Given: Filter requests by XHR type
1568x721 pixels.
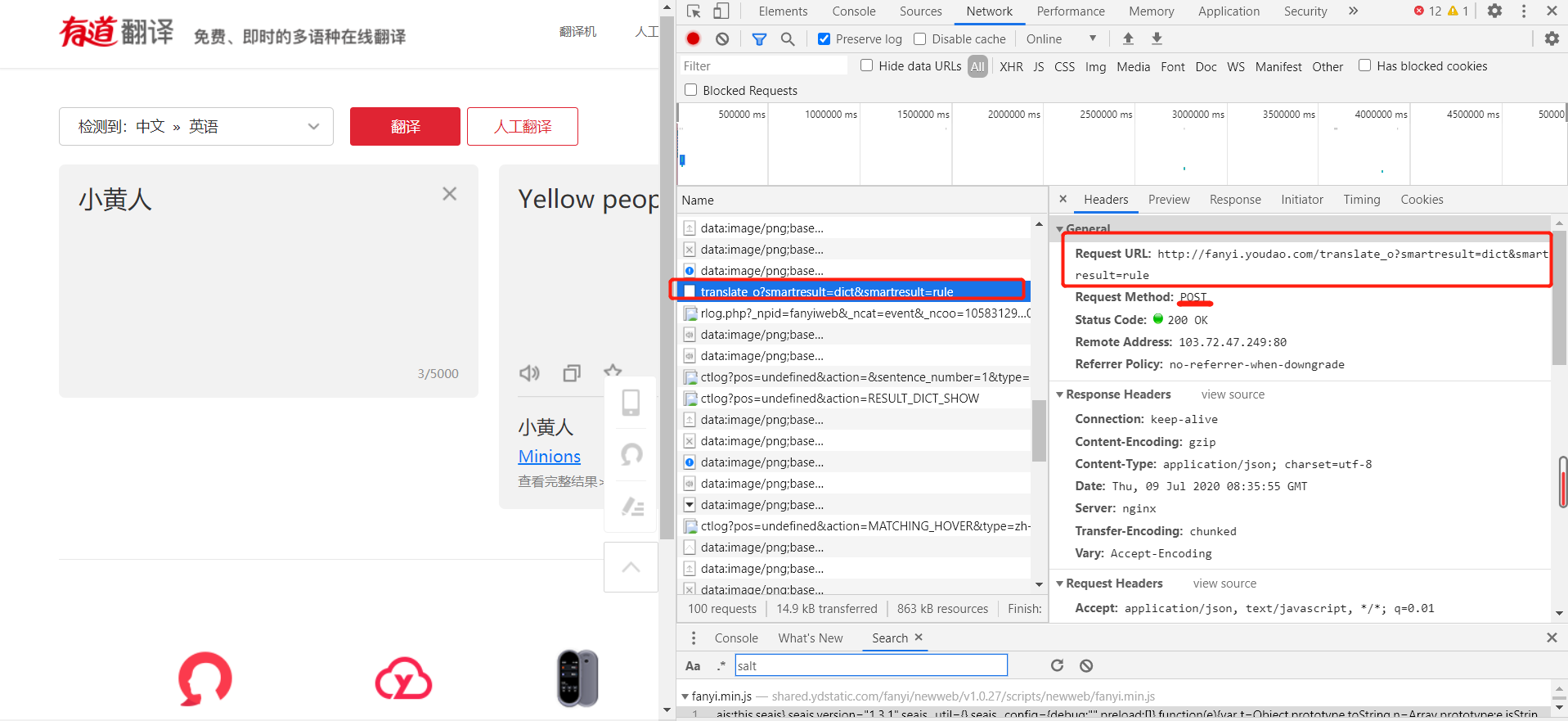Looking at the screenshot, I should [x=1011, y=66].
